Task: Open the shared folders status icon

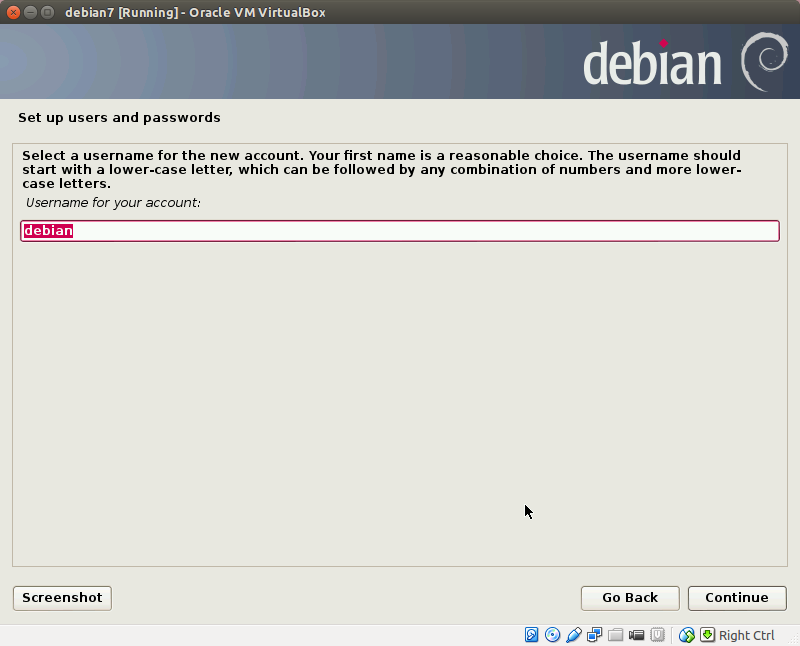Action: (x=615, y=635)
